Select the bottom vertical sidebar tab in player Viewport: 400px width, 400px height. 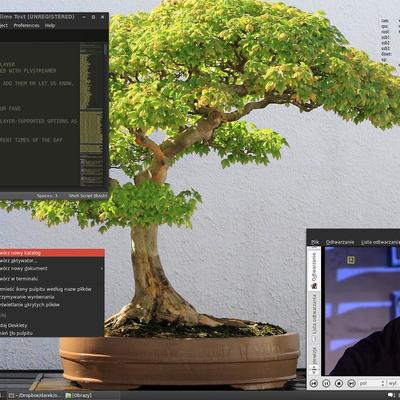(x=314, y=359)
